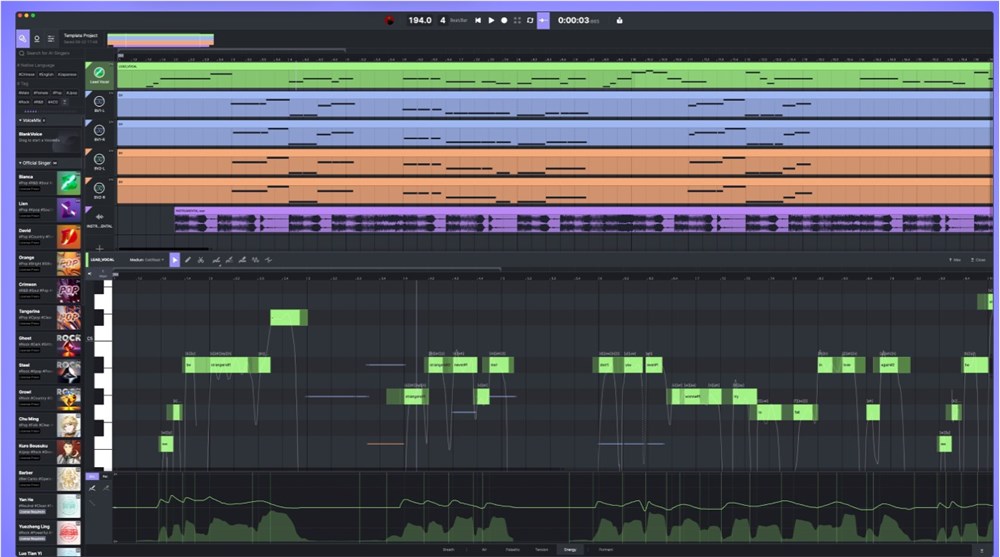Viewport: 1000px width, 557px height.
Task: Open the AI singer library tab icon
Action: point(23,38)
